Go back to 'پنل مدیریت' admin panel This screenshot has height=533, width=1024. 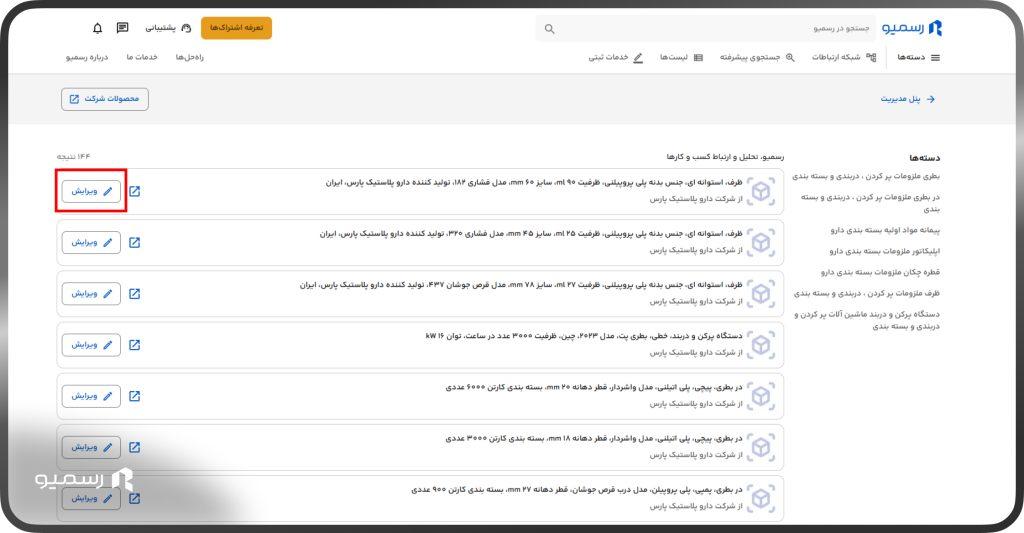[x=908, y=99]
